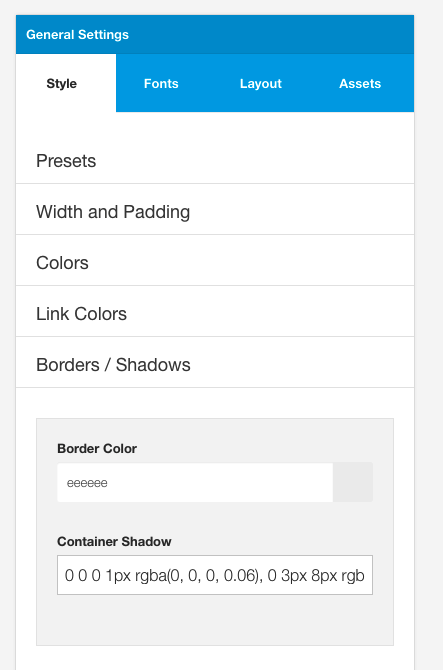Place cursor on the eeeeee hex value

87,483
